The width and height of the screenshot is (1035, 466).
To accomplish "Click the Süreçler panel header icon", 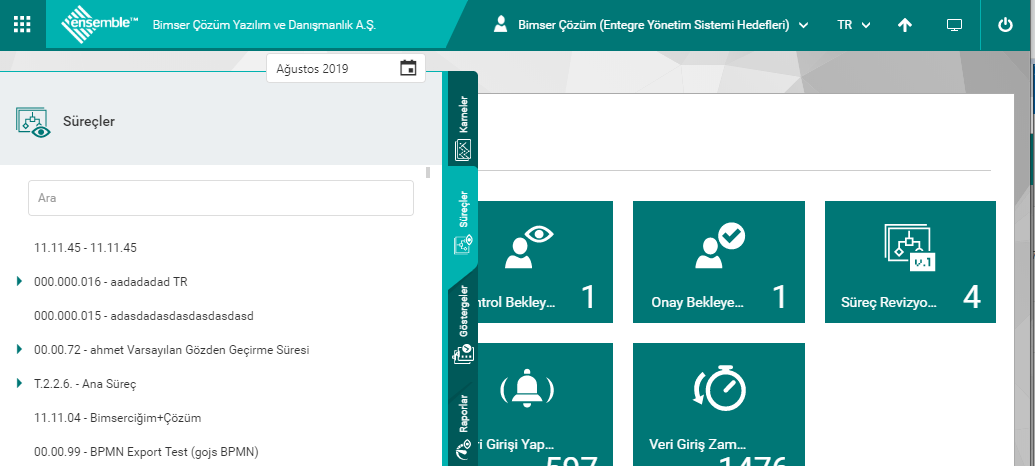I will 33,122.
